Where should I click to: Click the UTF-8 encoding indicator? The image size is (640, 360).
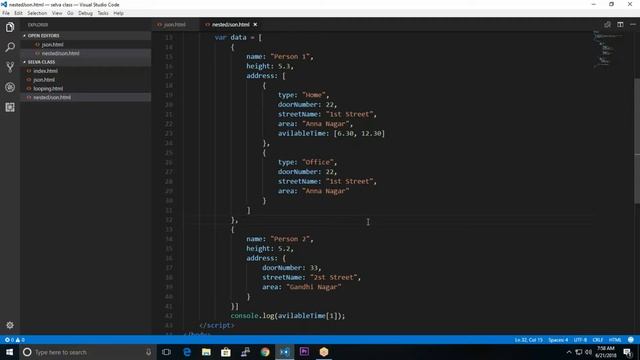click(x=580, y=340)
